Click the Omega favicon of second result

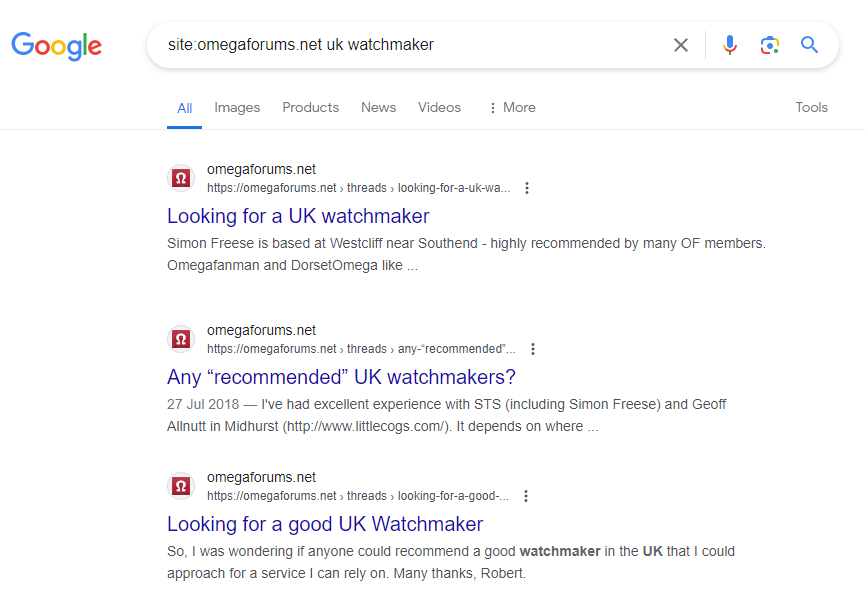[x=181, y=339]
